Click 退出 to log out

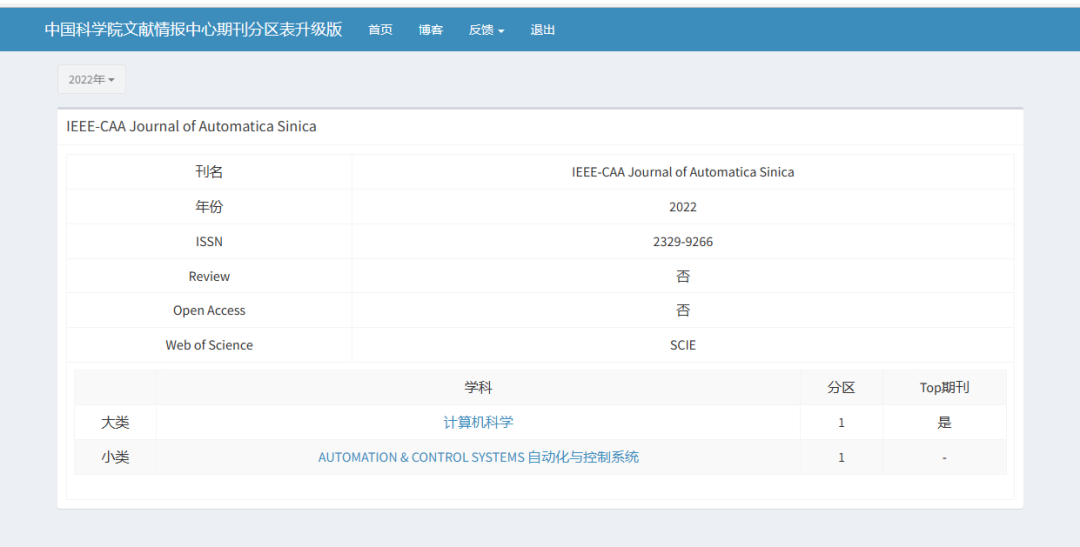click(543, 30)
